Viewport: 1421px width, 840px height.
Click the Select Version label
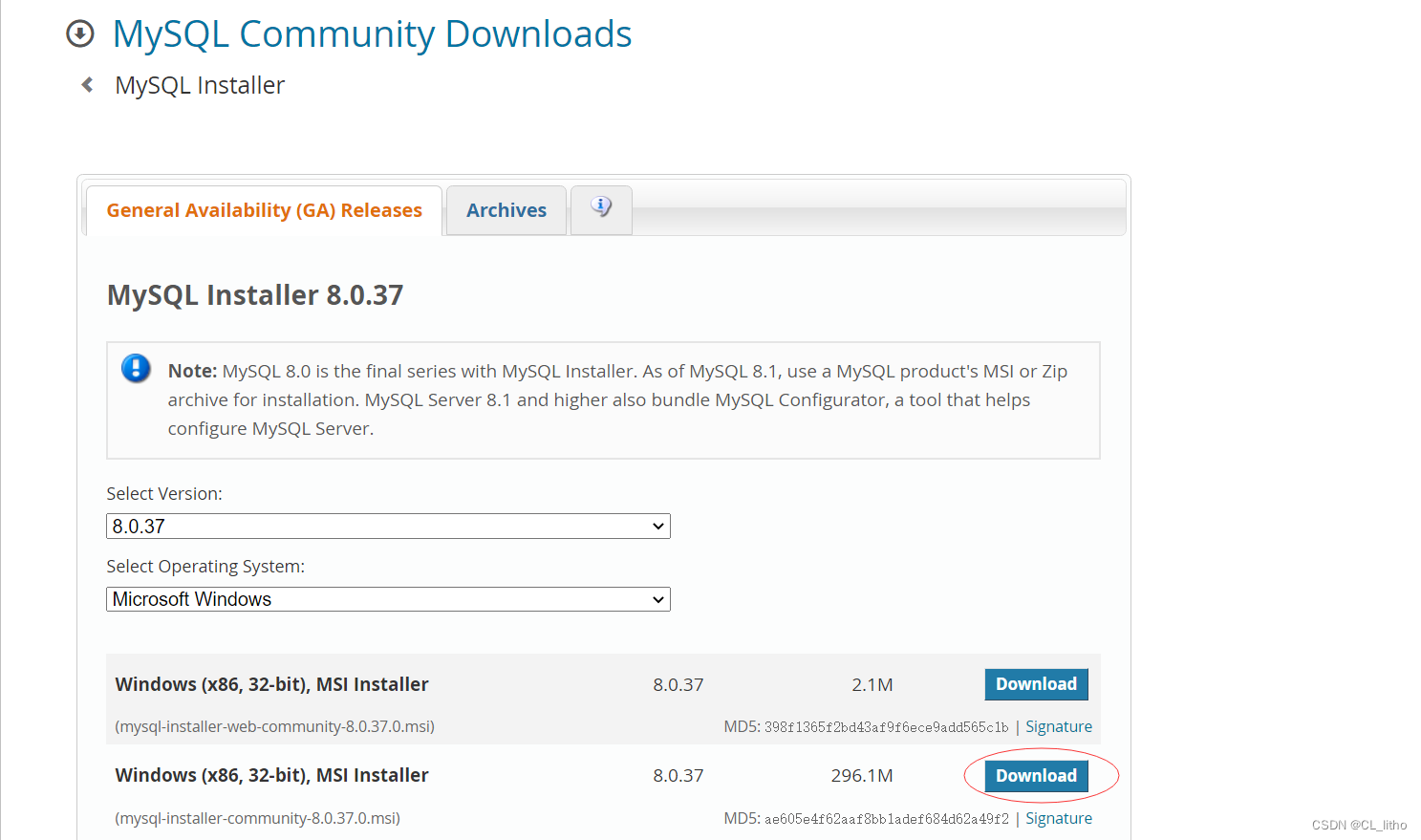(x=164, y=494)
